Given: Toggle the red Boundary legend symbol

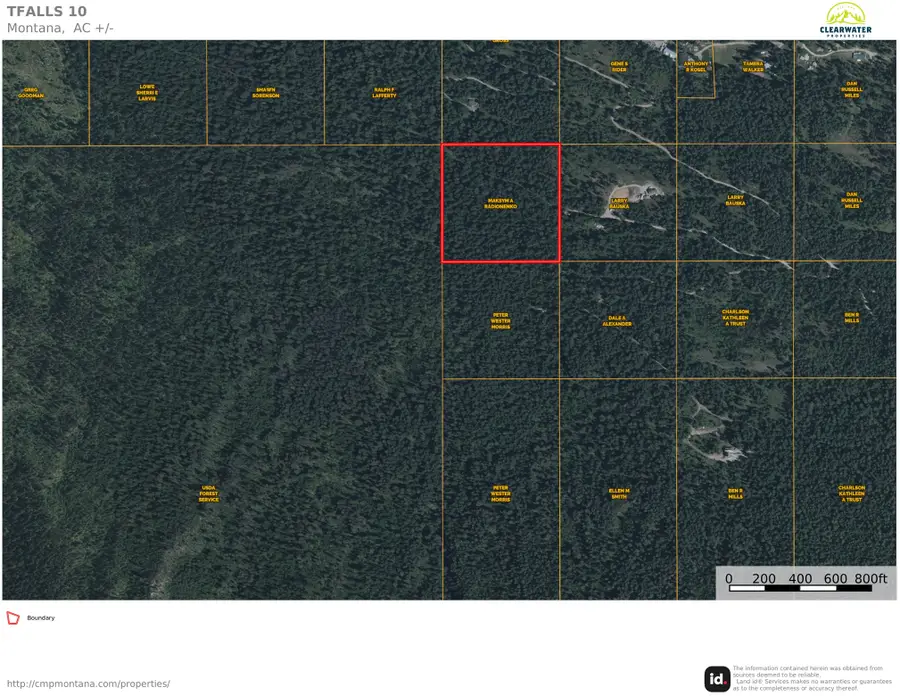Looking at the screenshot, I should 13,617.
